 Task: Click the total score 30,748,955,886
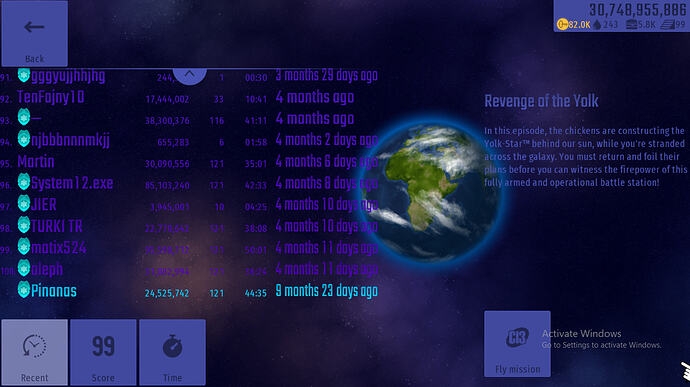tap(638, 10)
